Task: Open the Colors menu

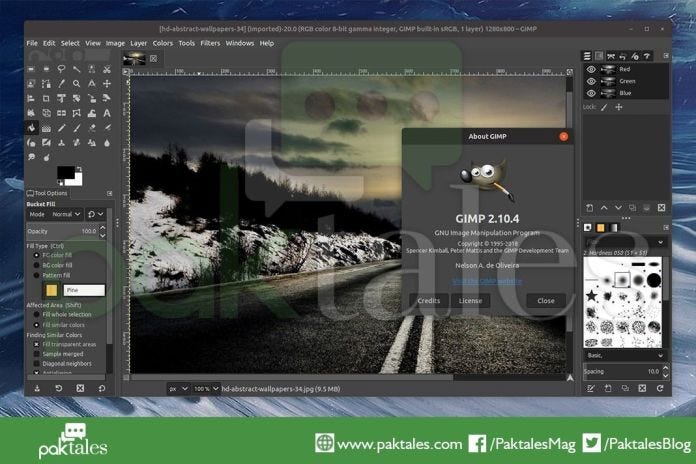Action: tap(162, 43)
